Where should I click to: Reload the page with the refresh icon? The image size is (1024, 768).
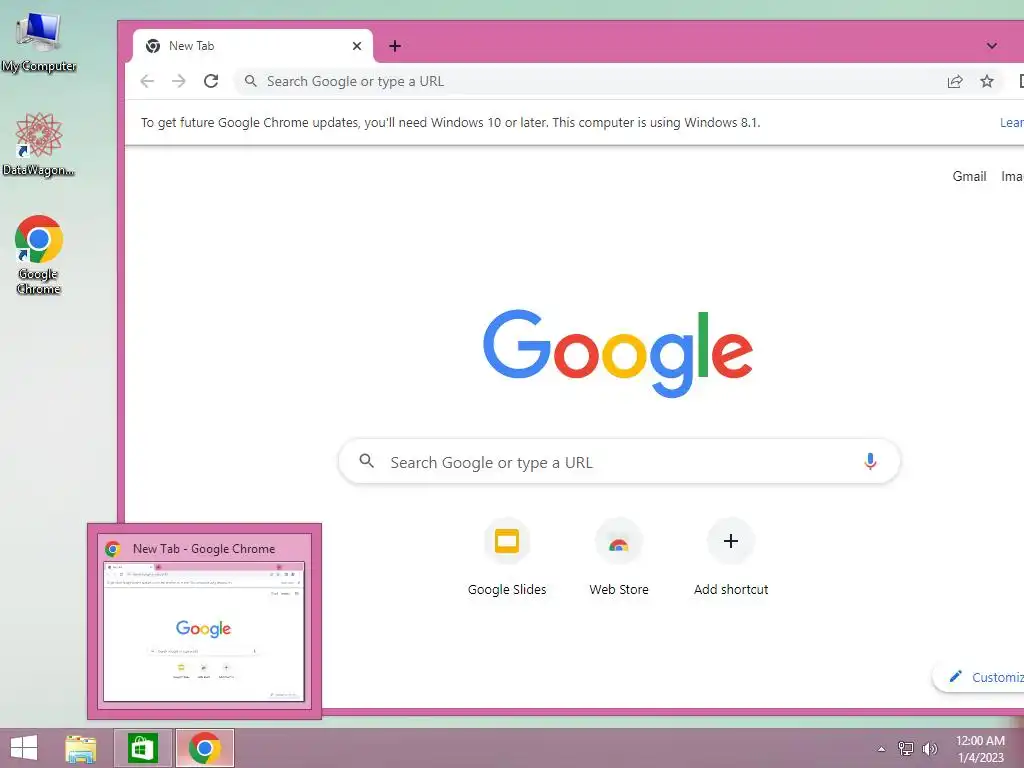(210, 81)
